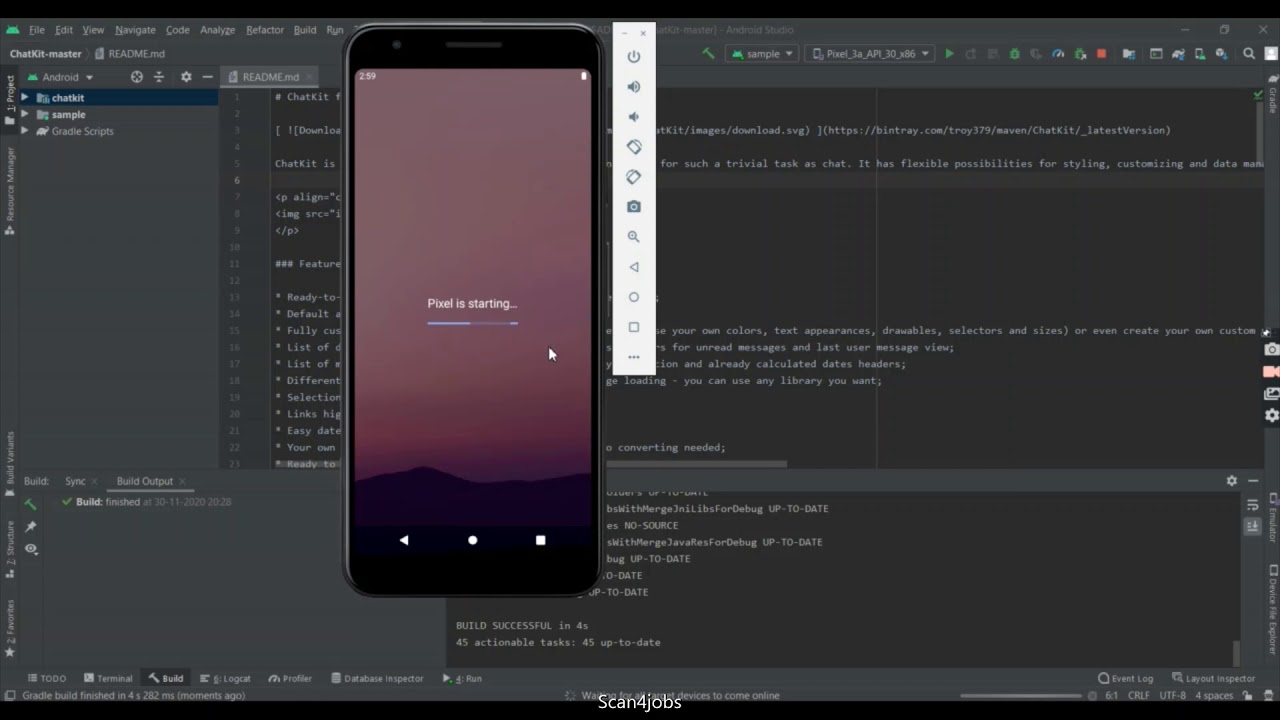The height and width of the screenshot is (720, 1280).
Task: Open the 4 spaces indent selector
Action: (x=1213, y=696)
